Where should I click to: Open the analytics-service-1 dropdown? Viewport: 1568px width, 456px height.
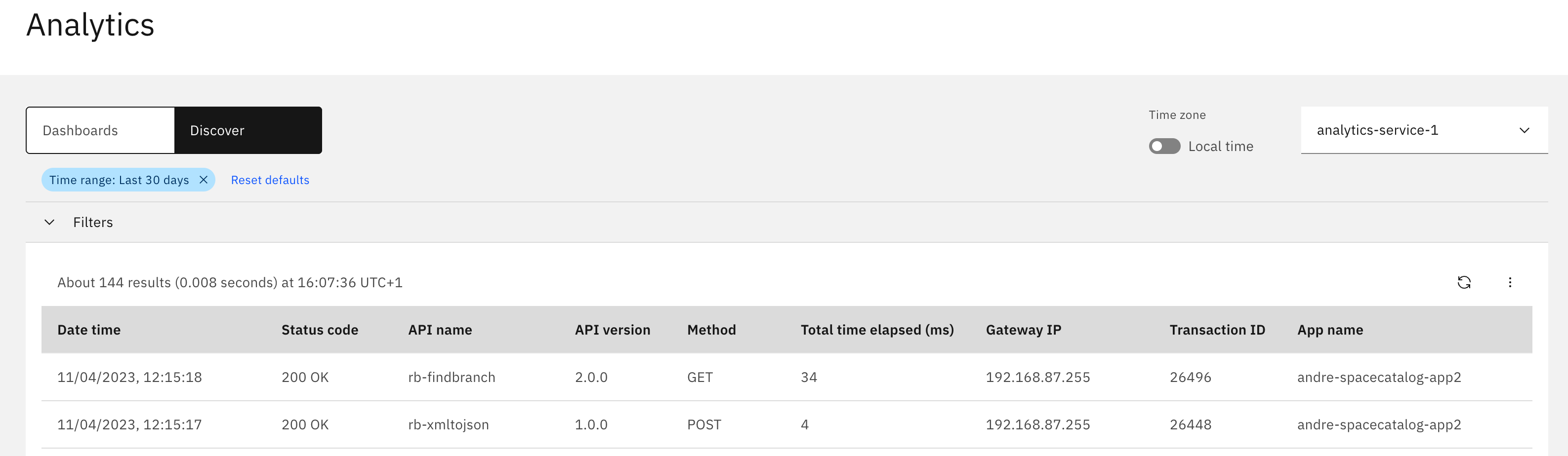tap(1424, 130)
